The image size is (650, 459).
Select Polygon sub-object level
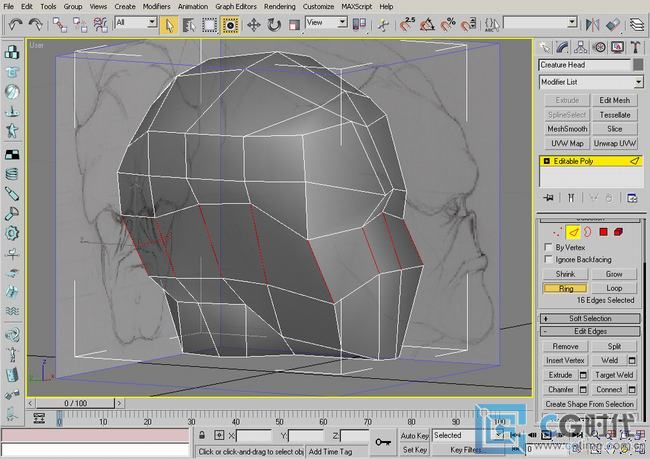click(604, 232)
